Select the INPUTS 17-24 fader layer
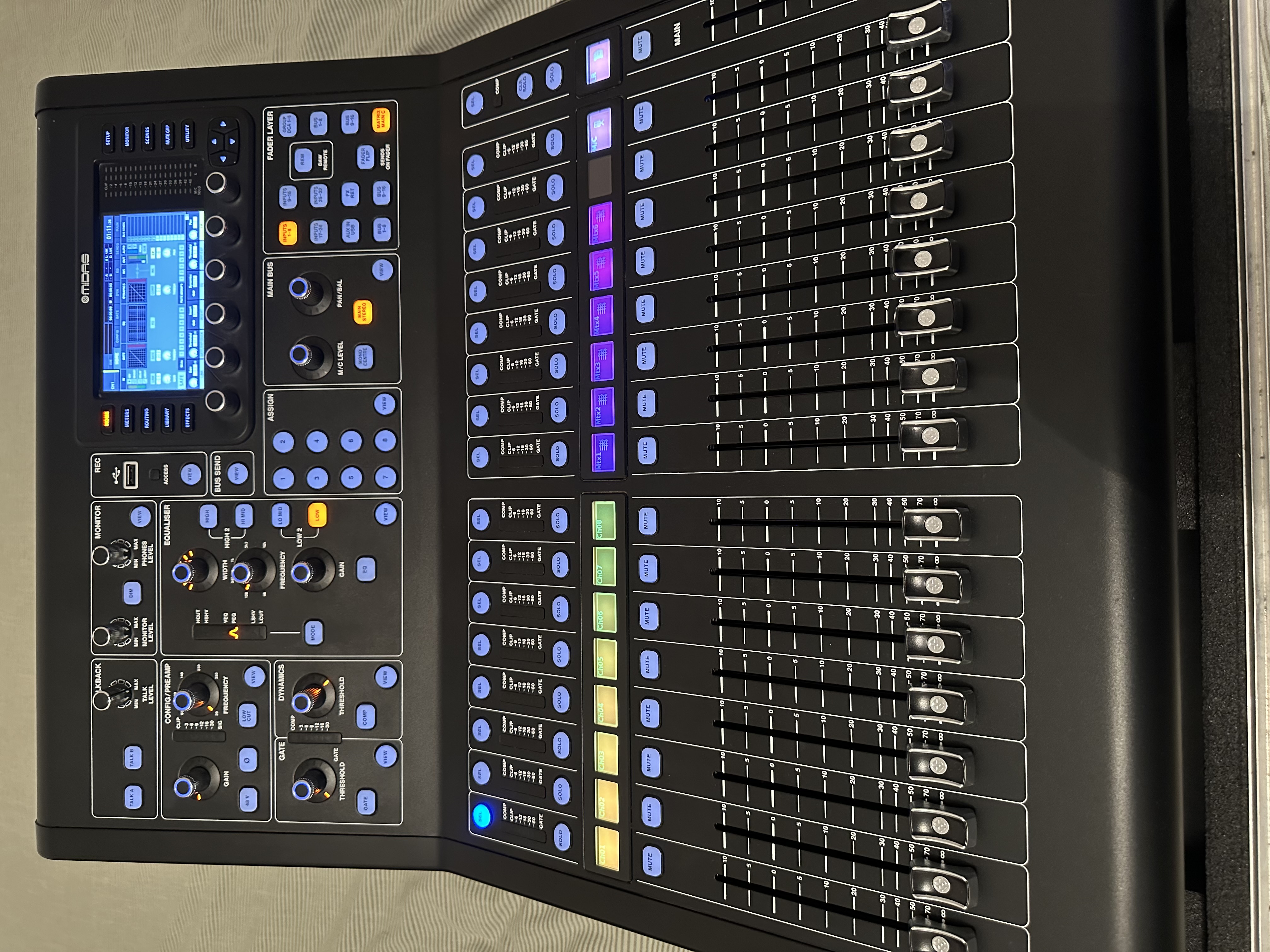 point(319,232)
